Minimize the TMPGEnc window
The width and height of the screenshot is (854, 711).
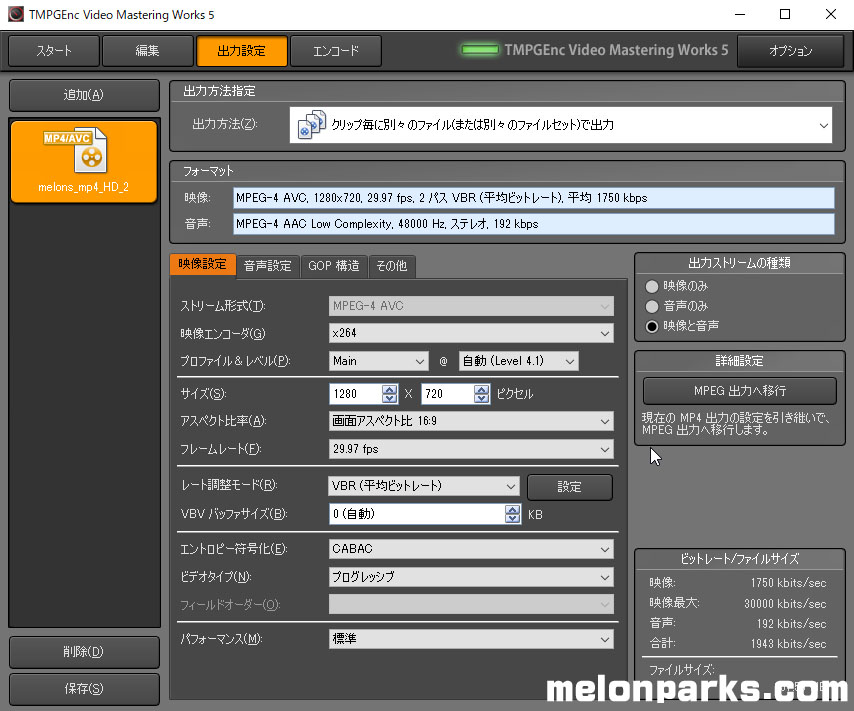coord(740,14)
